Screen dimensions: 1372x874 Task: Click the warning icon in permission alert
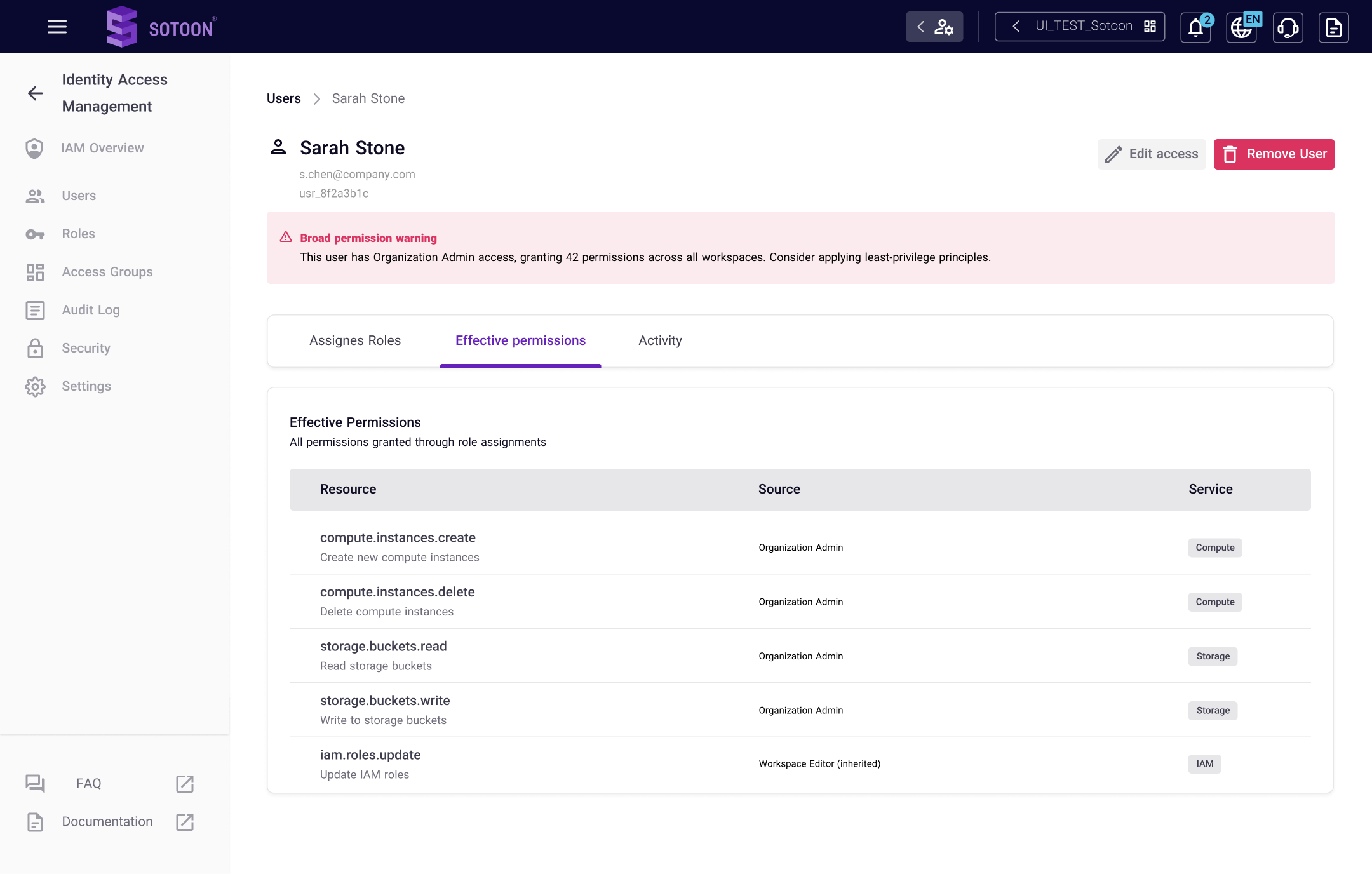[286, 237]
